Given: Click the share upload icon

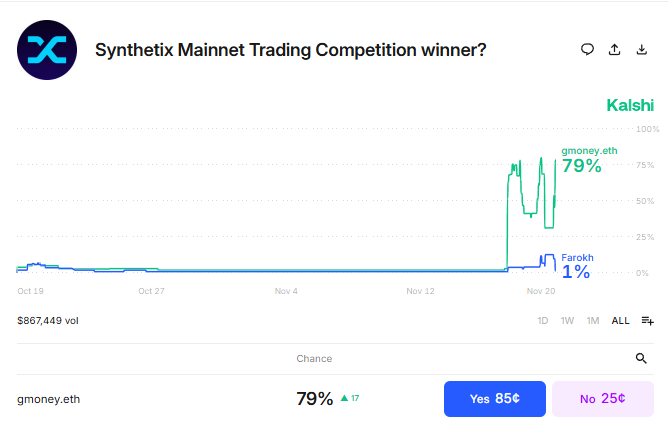Looking at the screenshot, I should click(614, 49).
